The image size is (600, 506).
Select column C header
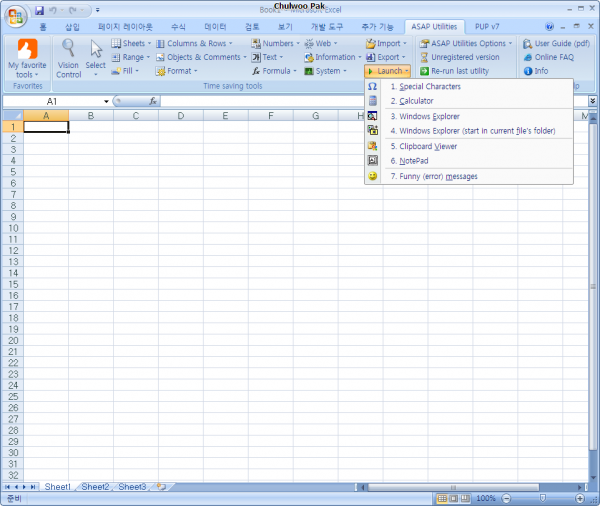(135, 116)
